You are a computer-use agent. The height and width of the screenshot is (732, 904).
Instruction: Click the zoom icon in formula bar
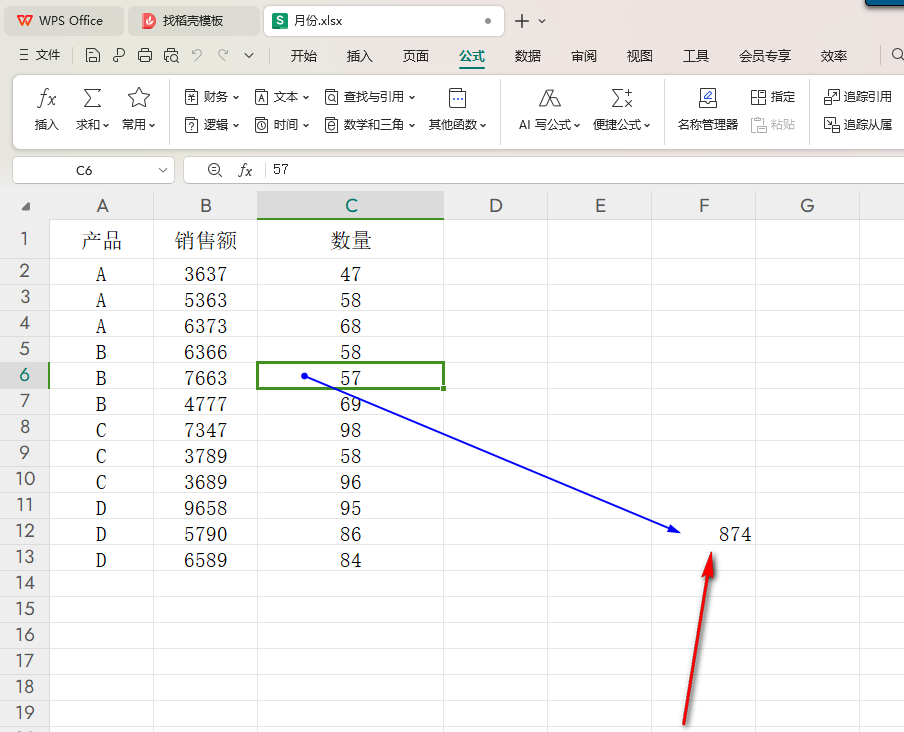point(214,170)
